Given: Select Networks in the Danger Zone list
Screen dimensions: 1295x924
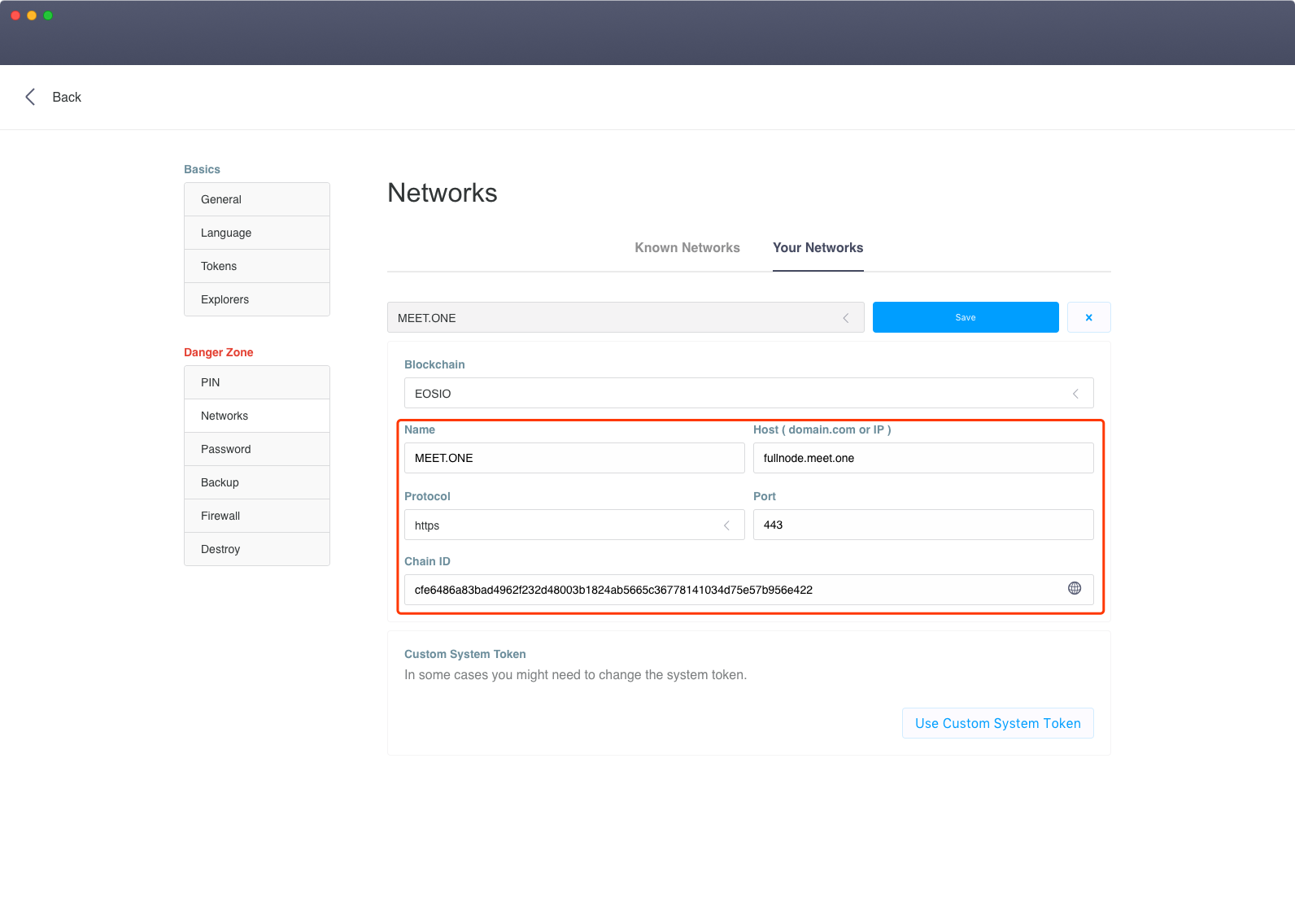Looking at the screenshot, I should pyautogui.click(x=257, y=416).
